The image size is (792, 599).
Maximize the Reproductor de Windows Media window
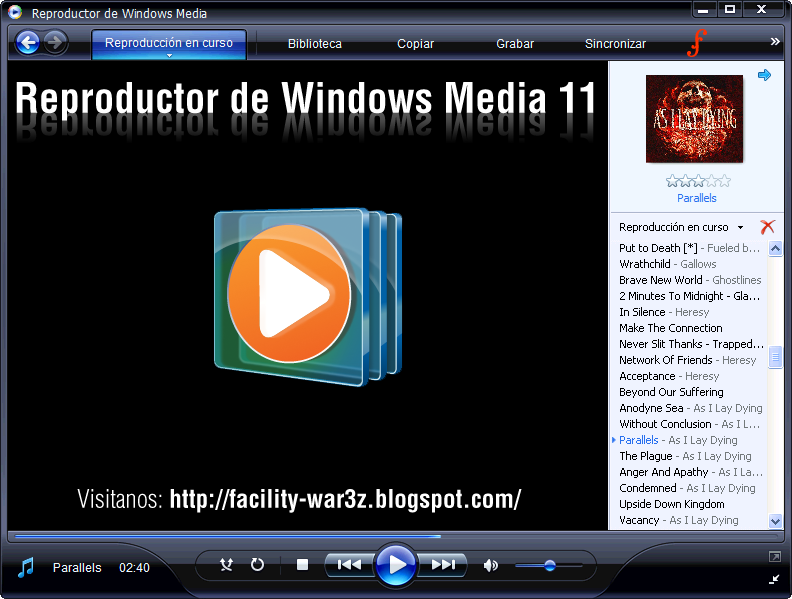point(730,9)
